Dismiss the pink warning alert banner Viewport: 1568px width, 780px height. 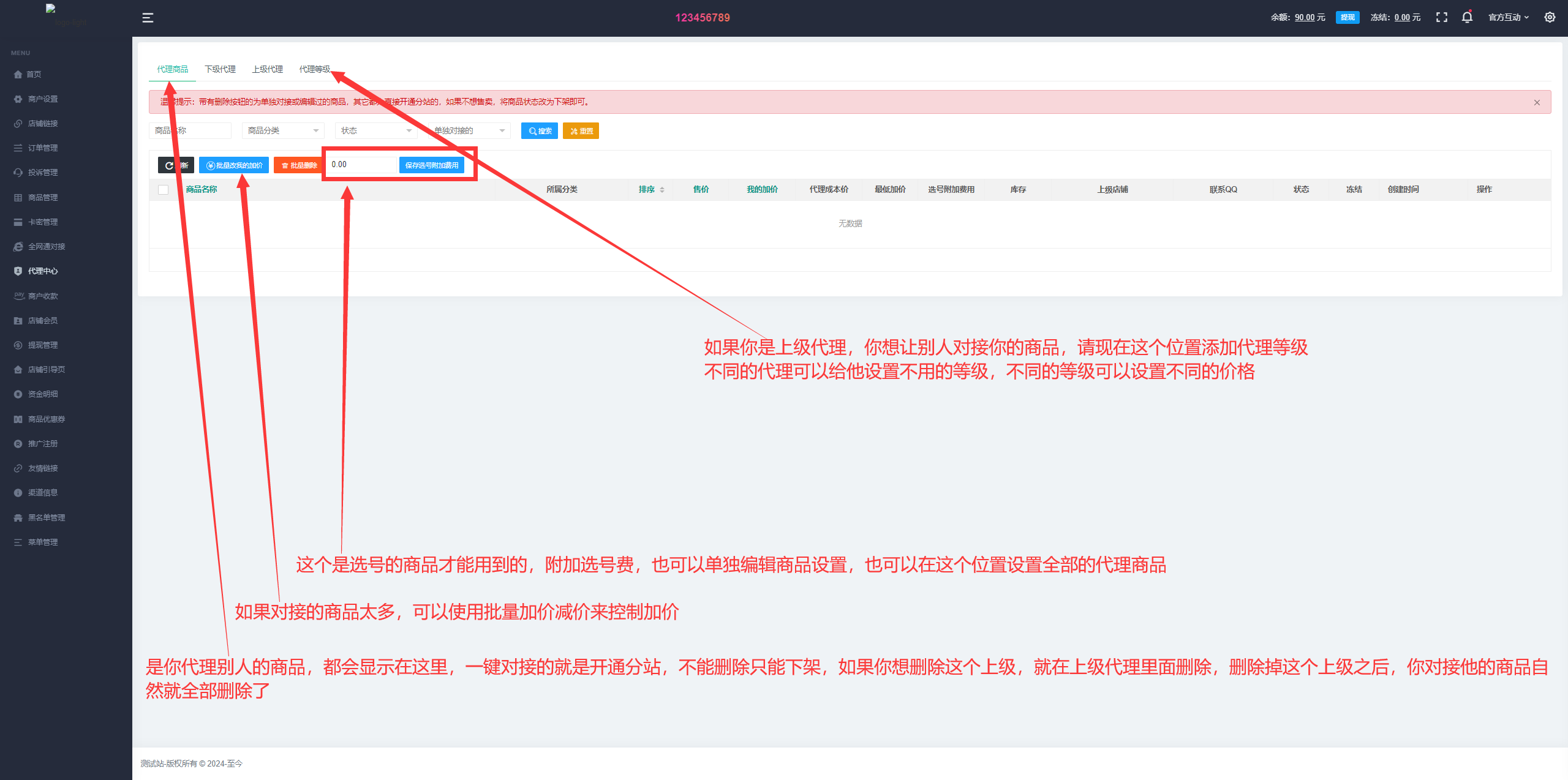(x=1537, y=102)
